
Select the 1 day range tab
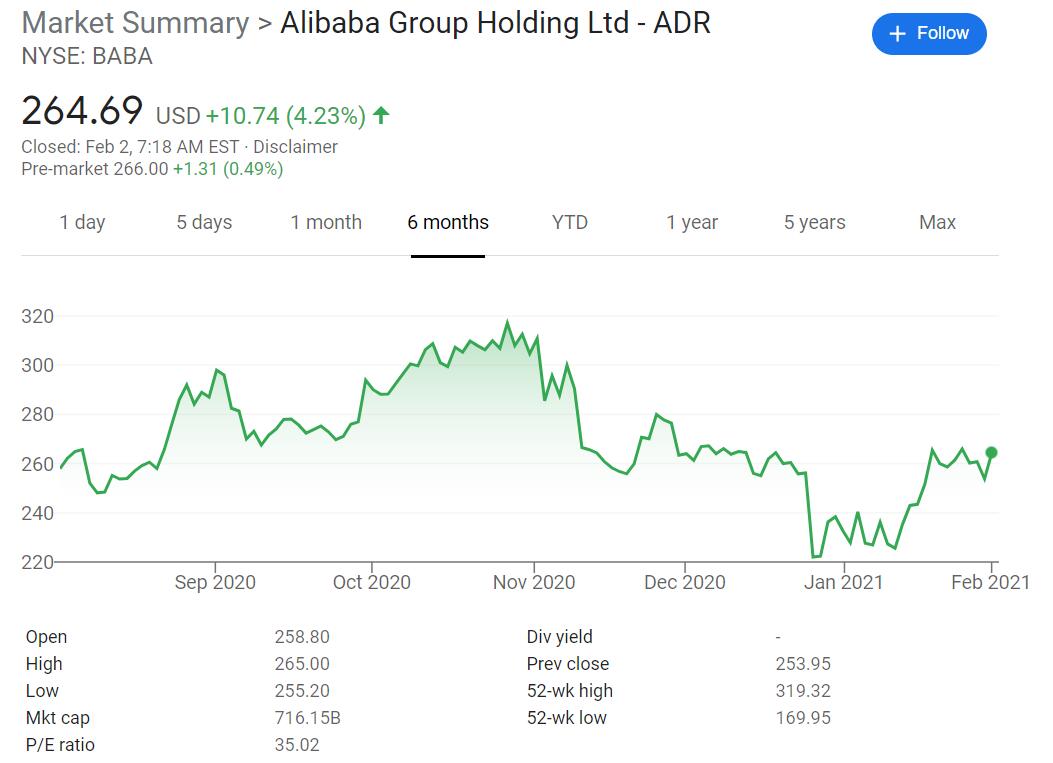(83, 222)
